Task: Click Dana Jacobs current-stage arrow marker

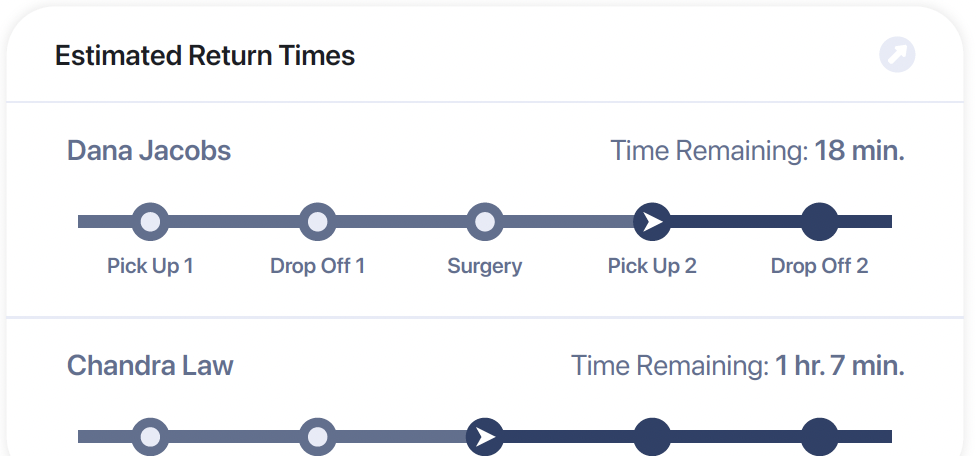Action: 652,221
